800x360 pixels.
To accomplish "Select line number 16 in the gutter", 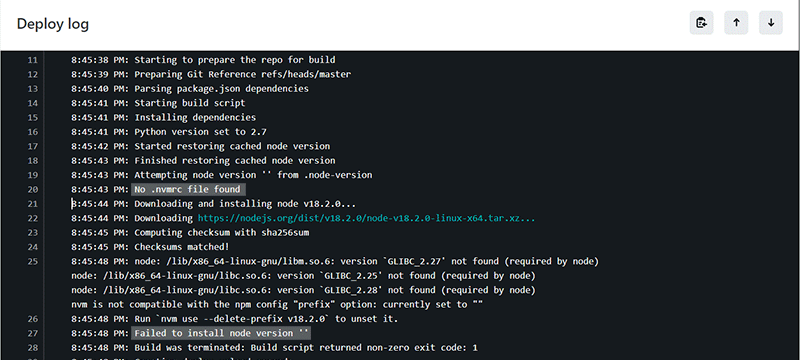I will (x=32, y=132).
